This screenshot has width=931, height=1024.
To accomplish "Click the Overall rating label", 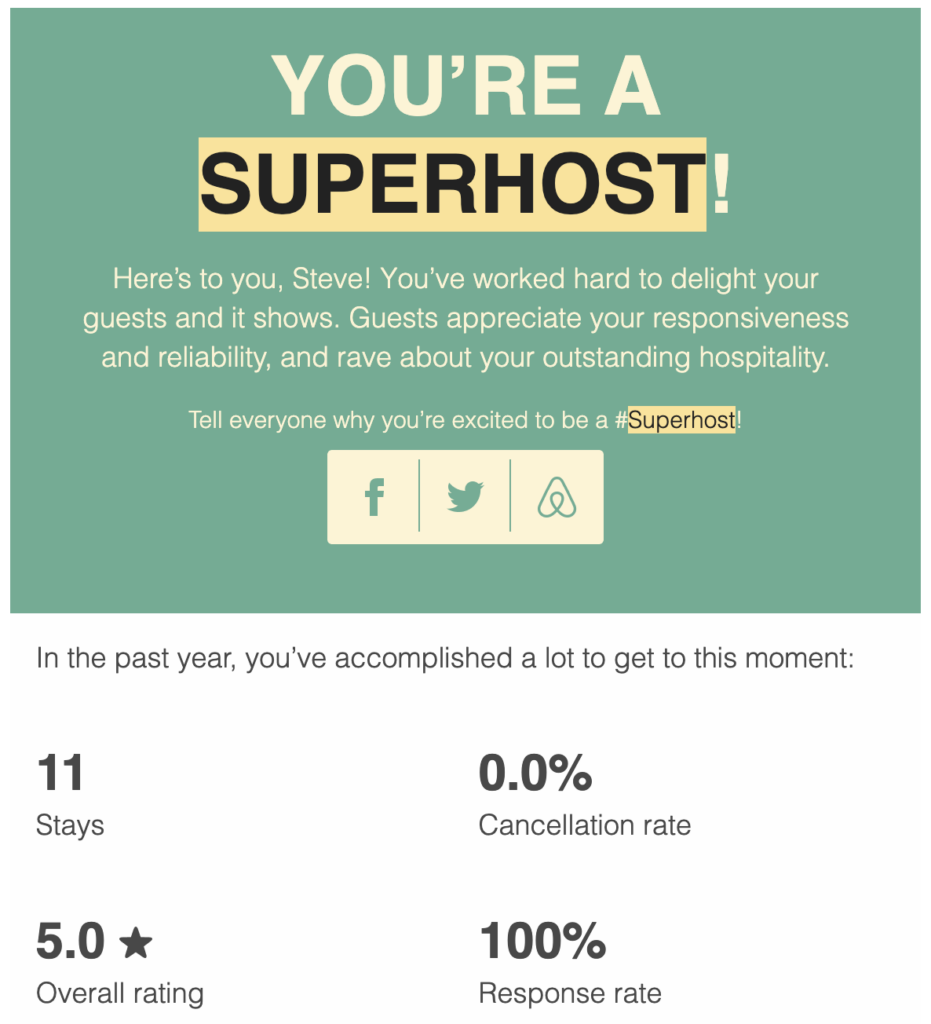I will [120, 993].
